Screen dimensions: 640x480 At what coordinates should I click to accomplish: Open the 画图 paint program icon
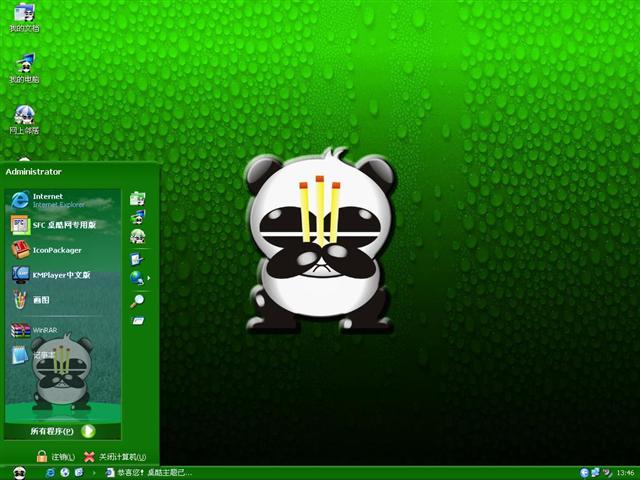[x=21, y=299]
